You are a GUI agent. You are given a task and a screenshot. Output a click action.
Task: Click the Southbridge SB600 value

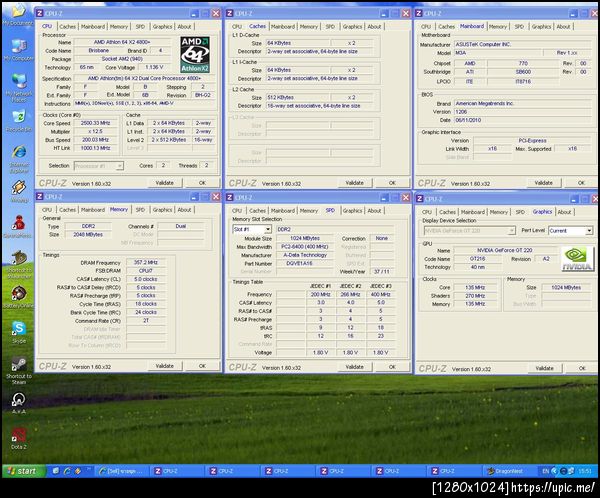click(x=523, y=72)
